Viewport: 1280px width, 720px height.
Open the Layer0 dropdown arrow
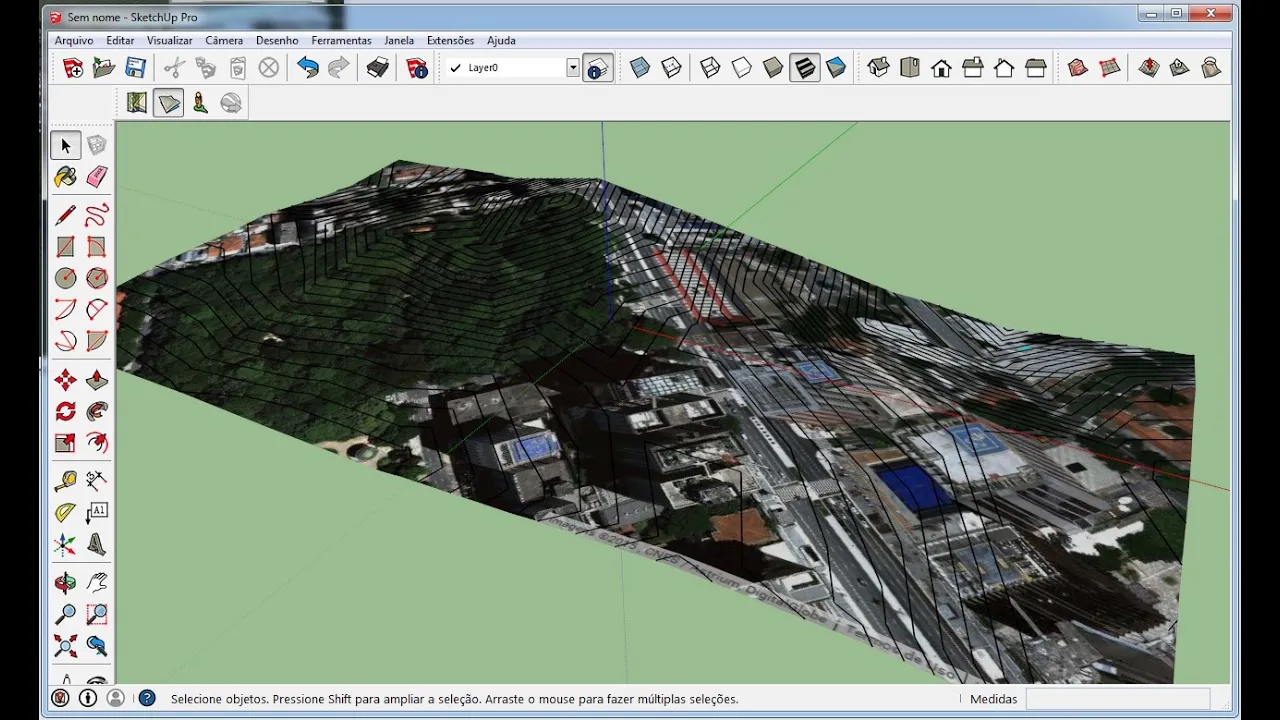coord(573,68)
